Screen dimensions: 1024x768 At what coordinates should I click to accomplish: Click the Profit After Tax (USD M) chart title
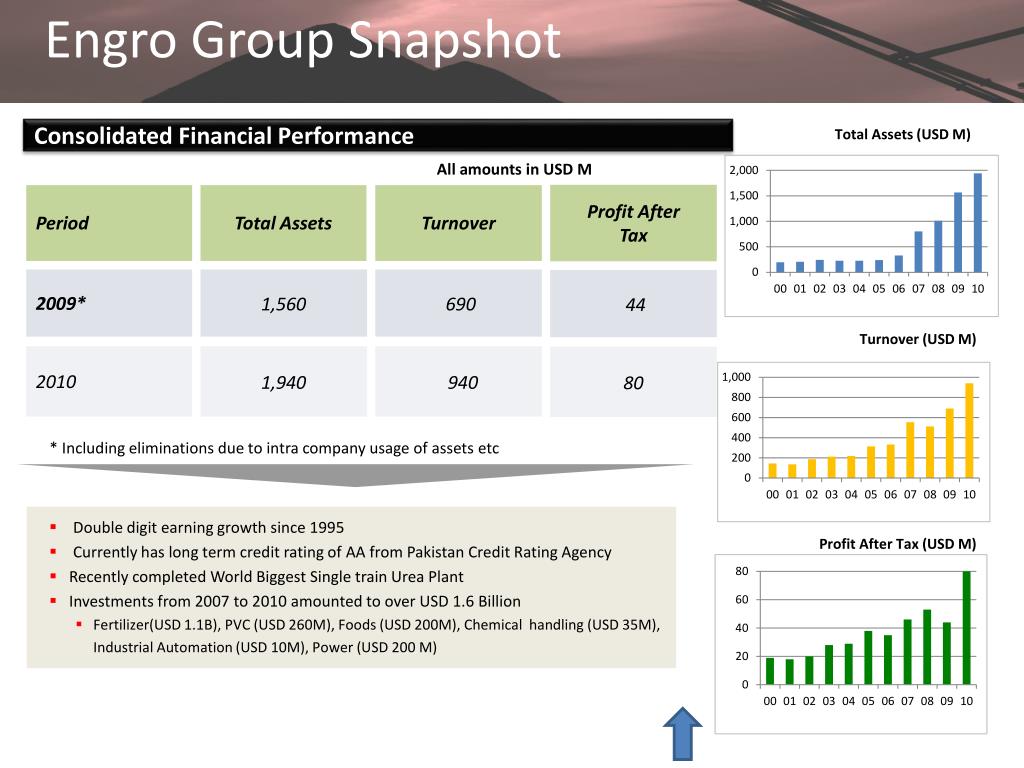coord(897,544)
